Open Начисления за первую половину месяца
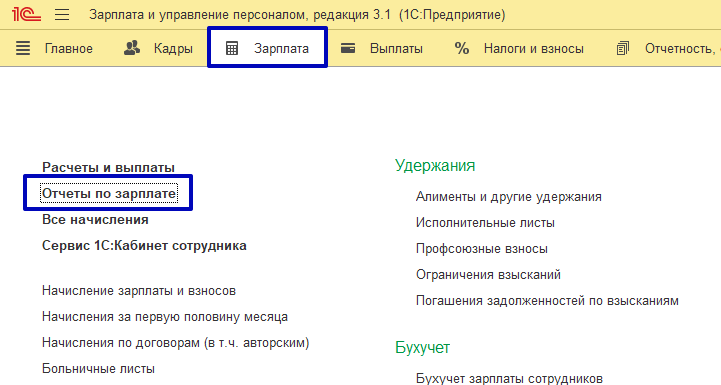The width and height of the screenshot is (721, 385). tap(165, 317)
